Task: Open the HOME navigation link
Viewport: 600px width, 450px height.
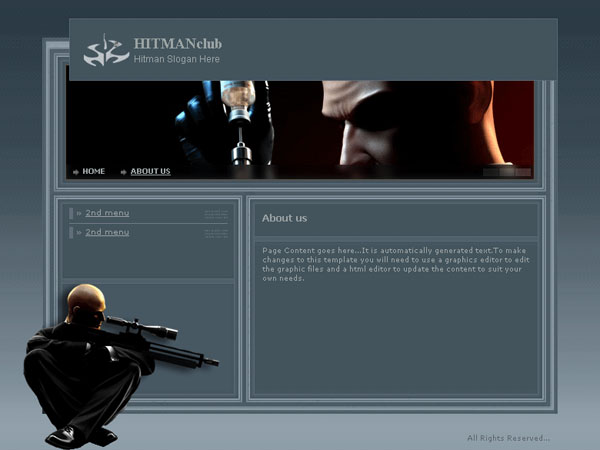Action: pos(94,171)
